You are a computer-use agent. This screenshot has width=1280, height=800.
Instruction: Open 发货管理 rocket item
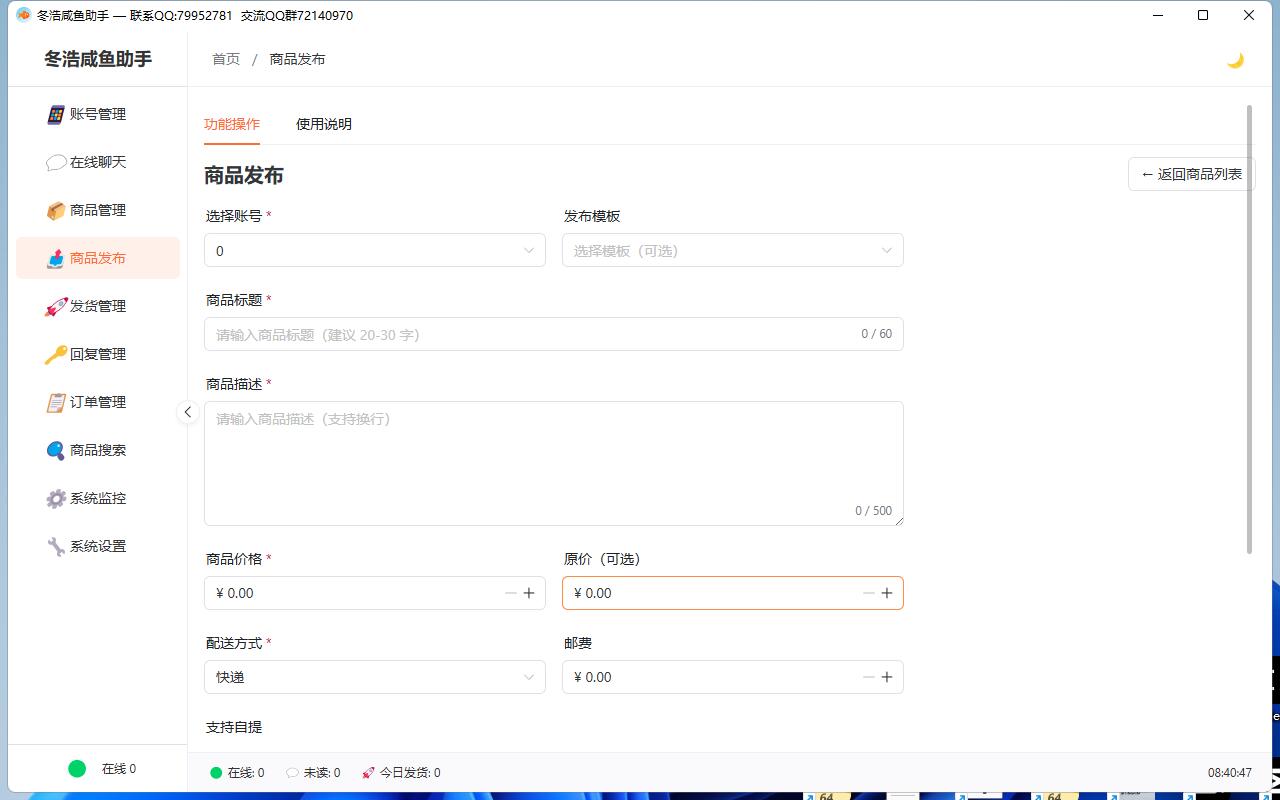click(98, 306)
